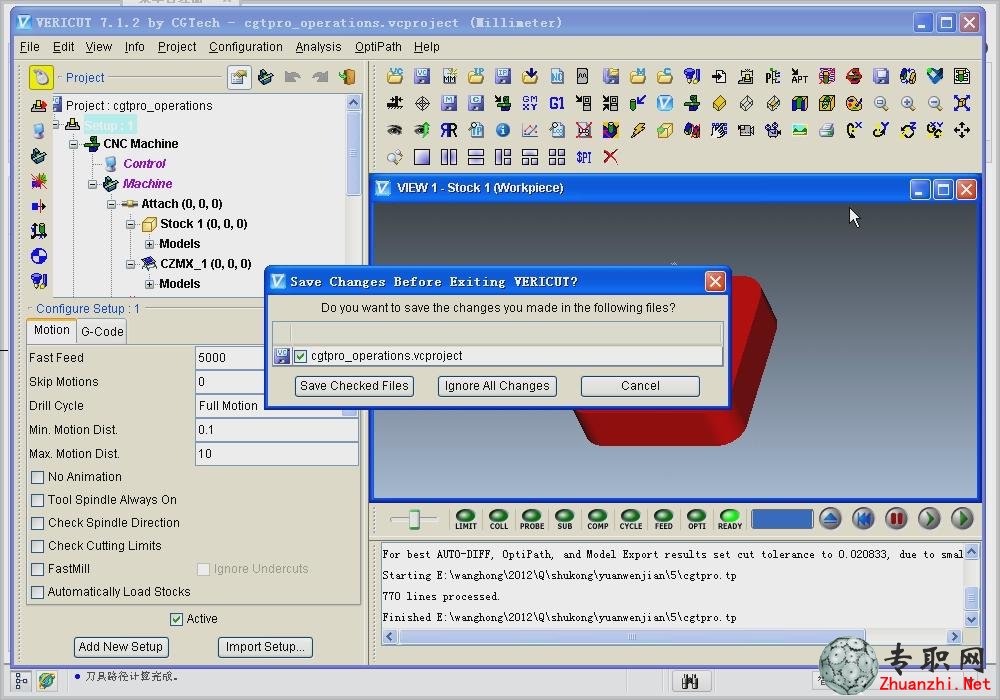Image resolution: width=1000 pixels, height=700 pixels.
Task: Click the Max. Motion Dist. input field
Action: (277, 454)
